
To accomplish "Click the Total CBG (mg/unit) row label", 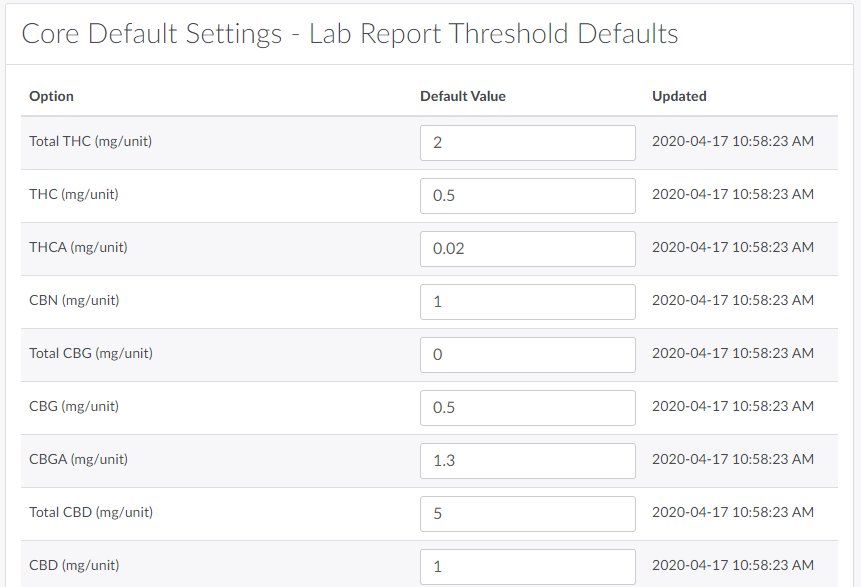I will (x=90, y=353).
